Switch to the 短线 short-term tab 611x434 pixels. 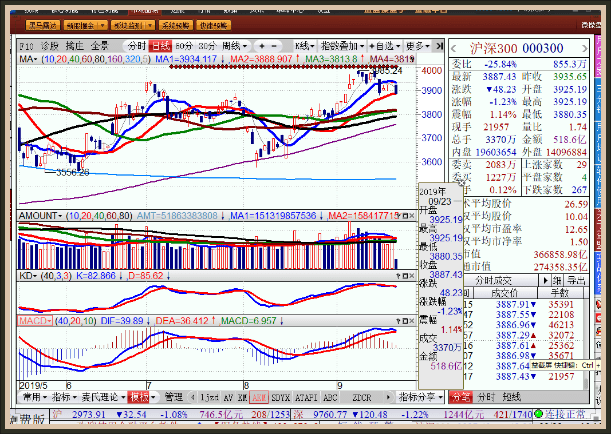[512, 397]
